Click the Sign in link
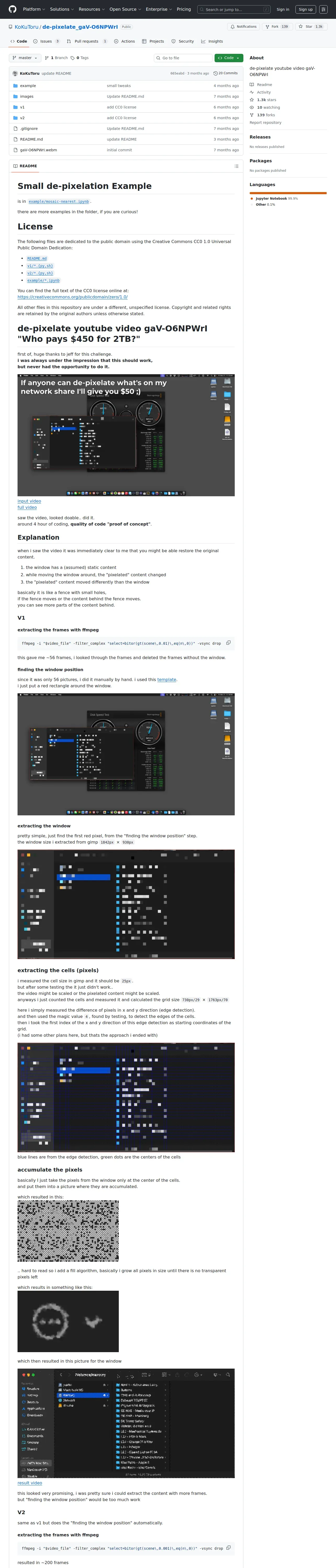Screen dimensions: 336x1568 (283, 9)
